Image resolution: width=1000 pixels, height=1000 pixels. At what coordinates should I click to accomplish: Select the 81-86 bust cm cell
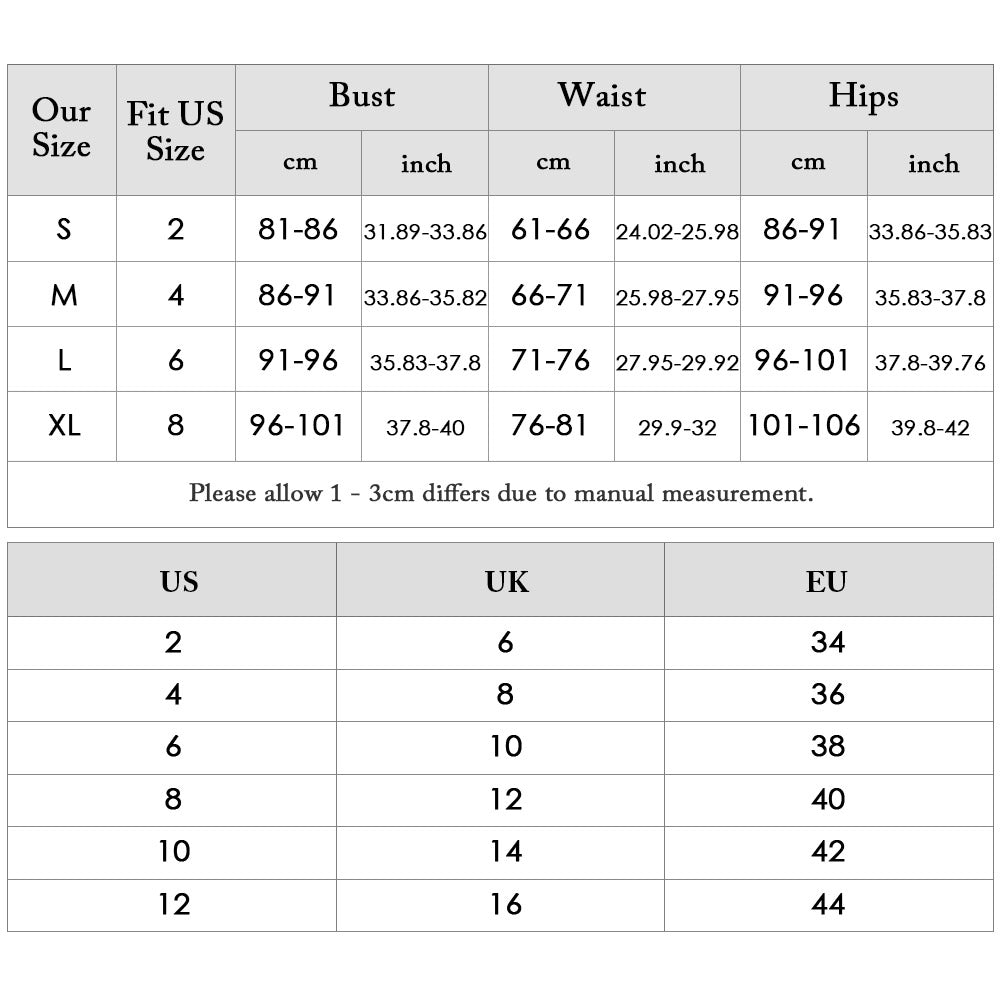pyautogui.click(x=298, y=229)
